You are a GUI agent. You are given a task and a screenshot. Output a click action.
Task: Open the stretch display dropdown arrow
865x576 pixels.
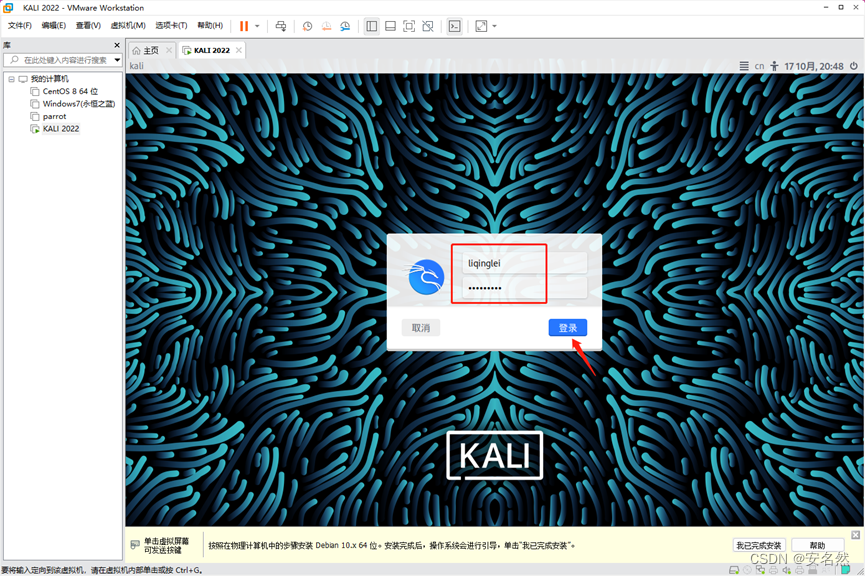click(x=494, y=26)
